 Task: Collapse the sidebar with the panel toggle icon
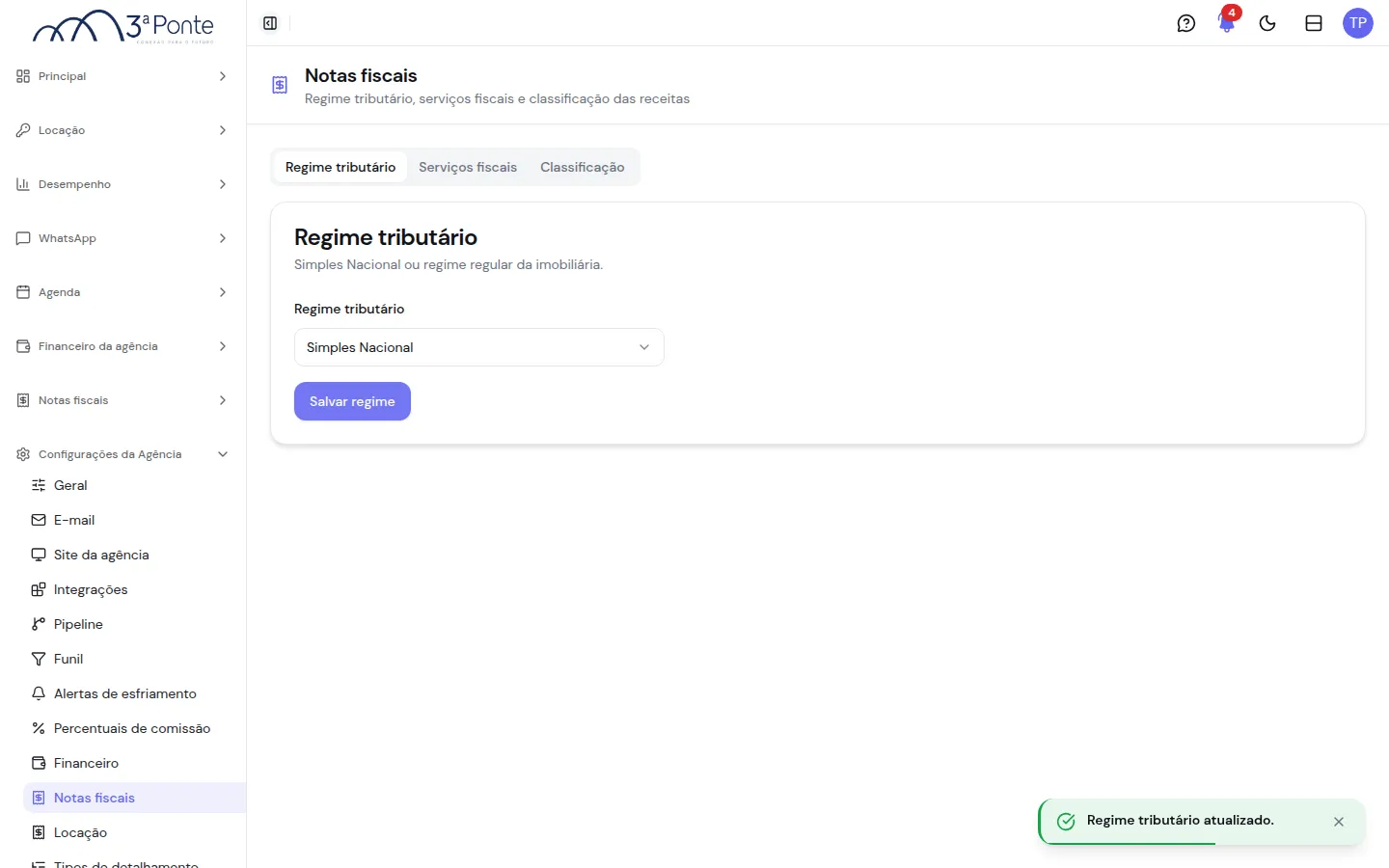coord(270,23)
